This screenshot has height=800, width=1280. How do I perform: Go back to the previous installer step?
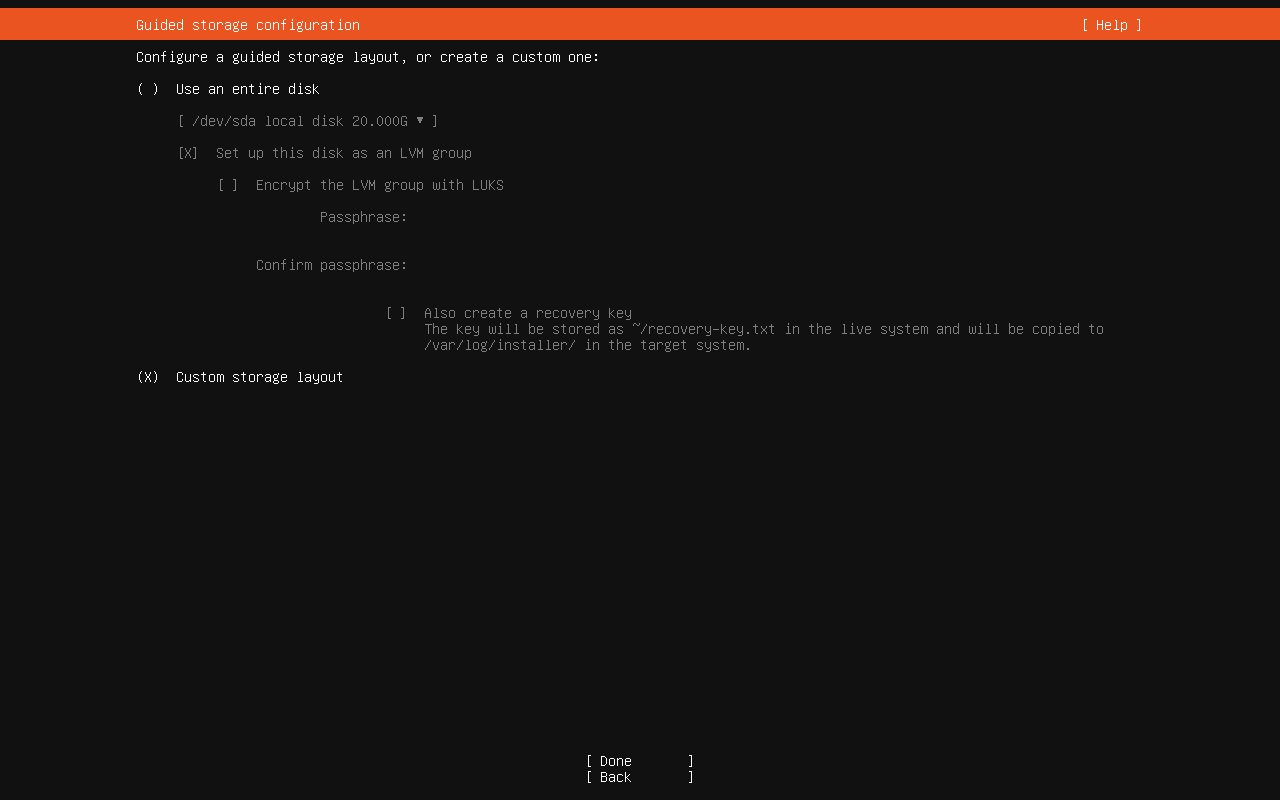639,777
